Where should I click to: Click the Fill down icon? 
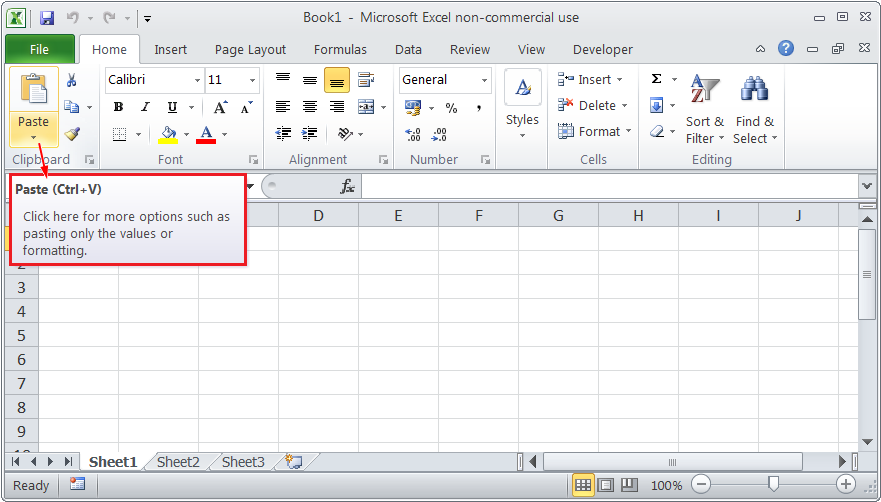pyautogui.click(x=656, y=105)
